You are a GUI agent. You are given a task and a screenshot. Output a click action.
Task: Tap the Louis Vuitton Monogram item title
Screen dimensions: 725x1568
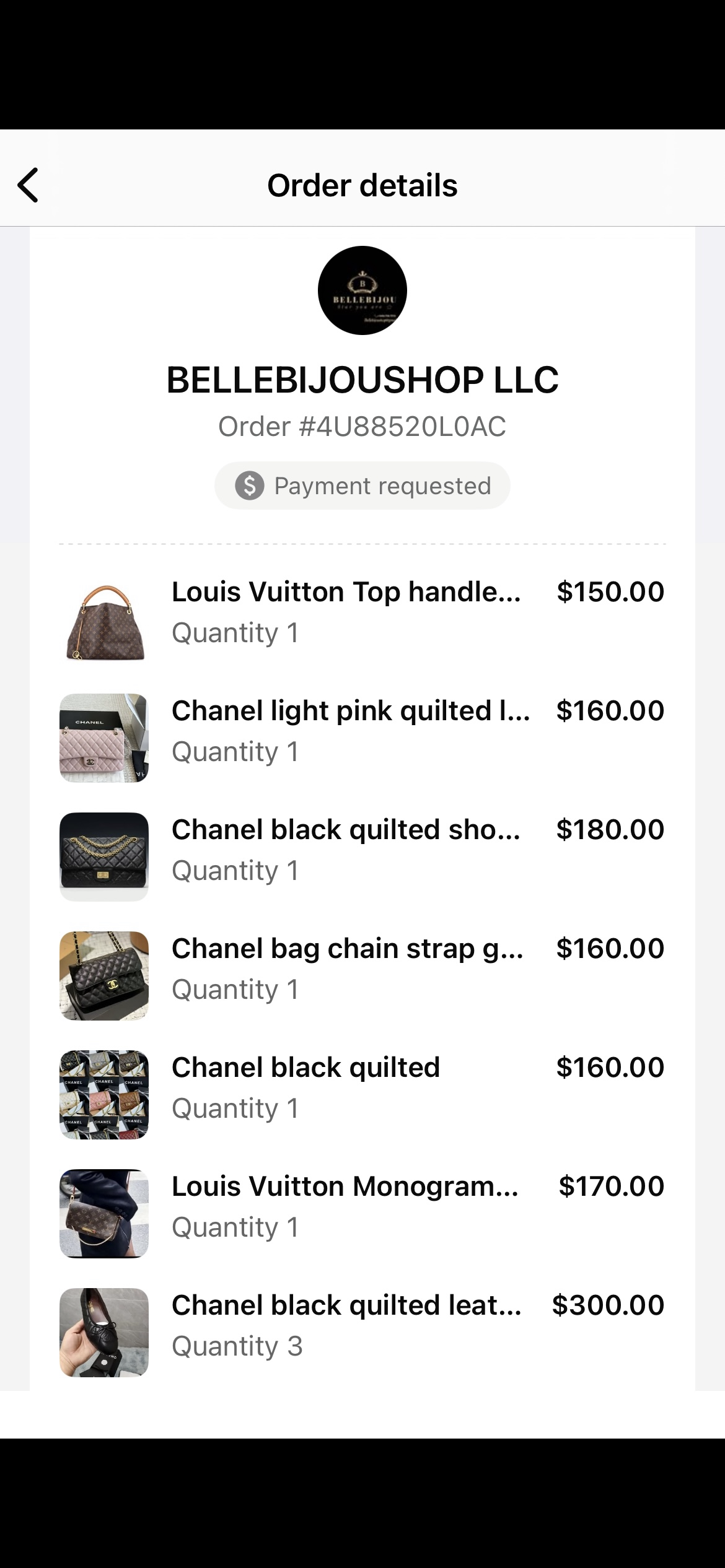[345, 1187]
